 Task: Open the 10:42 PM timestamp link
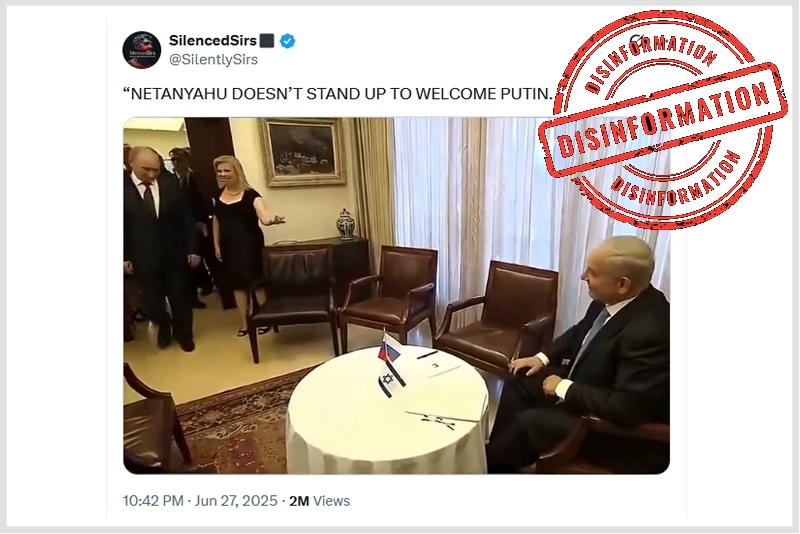[x=153, y=501]
